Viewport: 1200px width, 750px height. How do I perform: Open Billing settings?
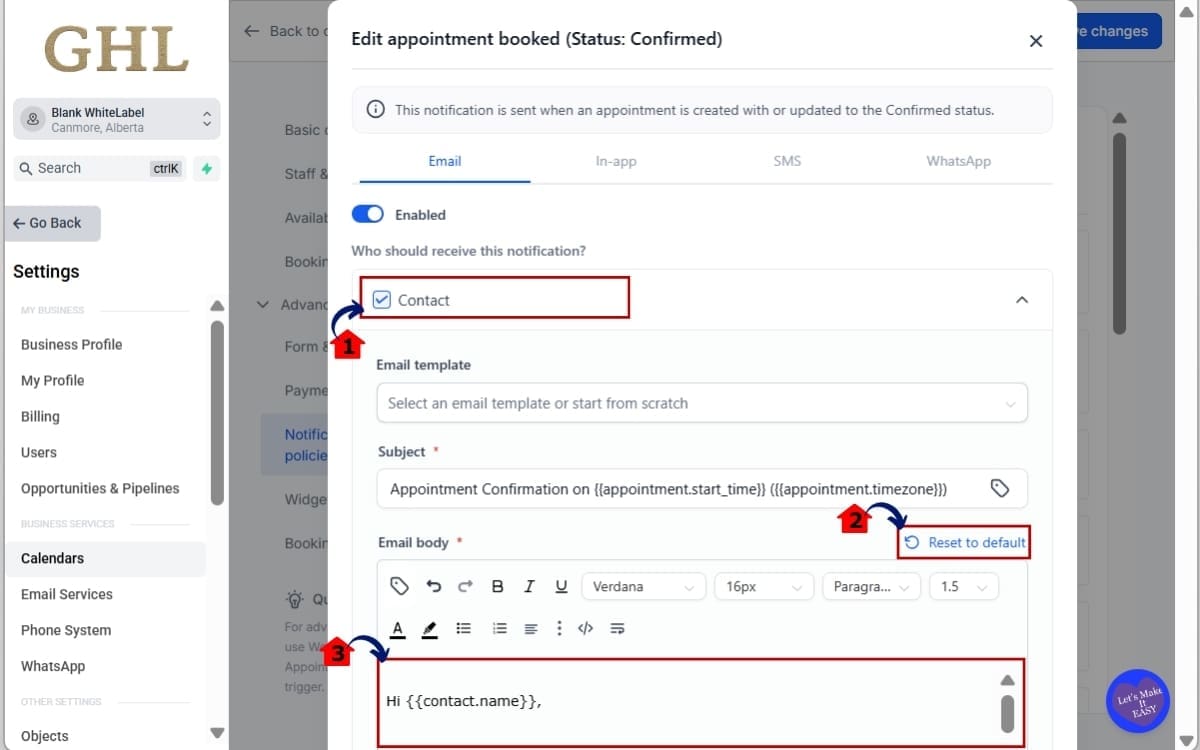(40, 416)
